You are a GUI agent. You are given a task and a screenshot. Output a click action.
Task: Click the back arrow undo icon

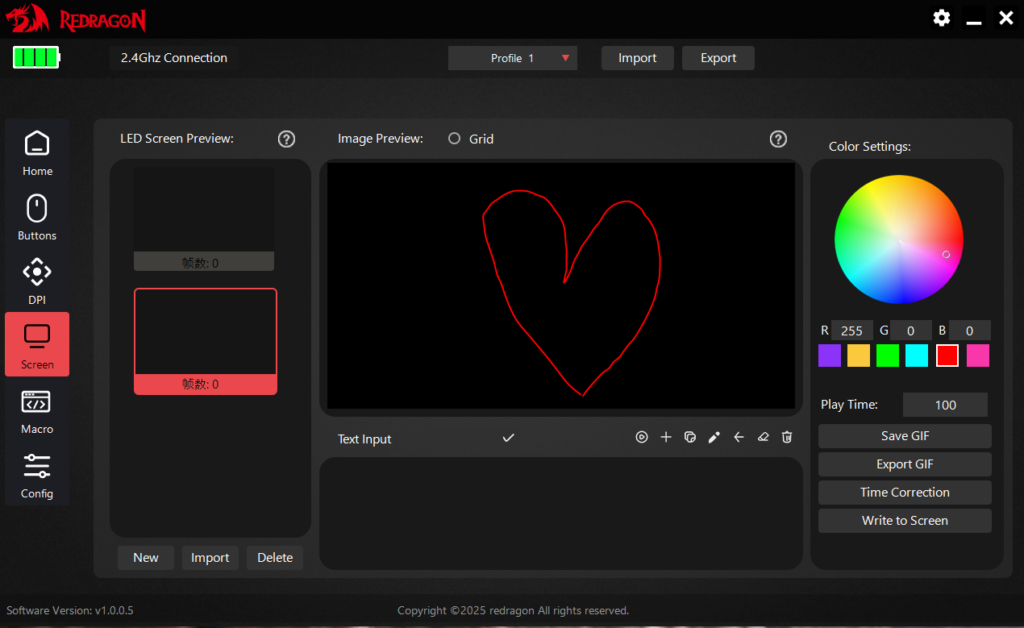739,438
